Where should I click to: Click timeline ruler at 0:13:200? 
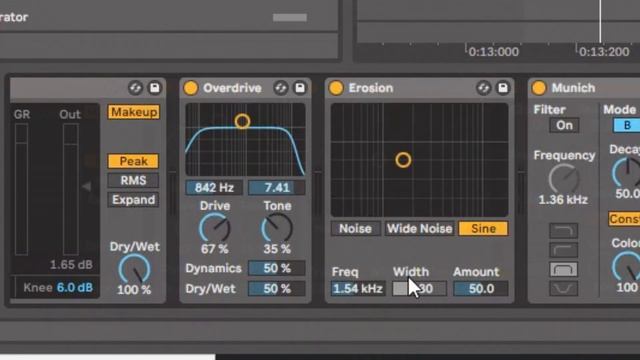(604, 52)
